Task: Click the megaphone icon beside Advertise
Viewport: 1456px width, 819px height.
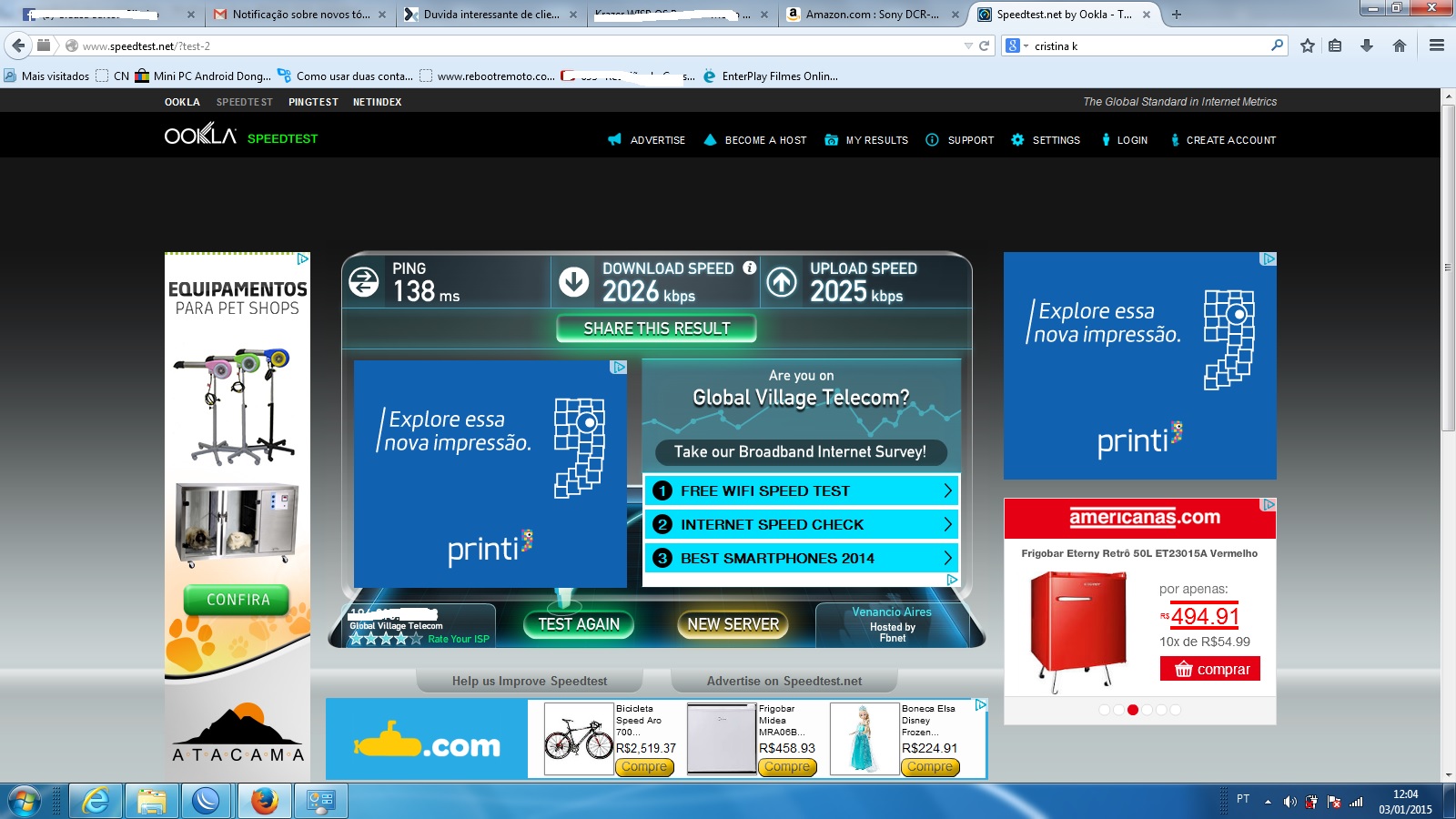Action: point(614,139)
